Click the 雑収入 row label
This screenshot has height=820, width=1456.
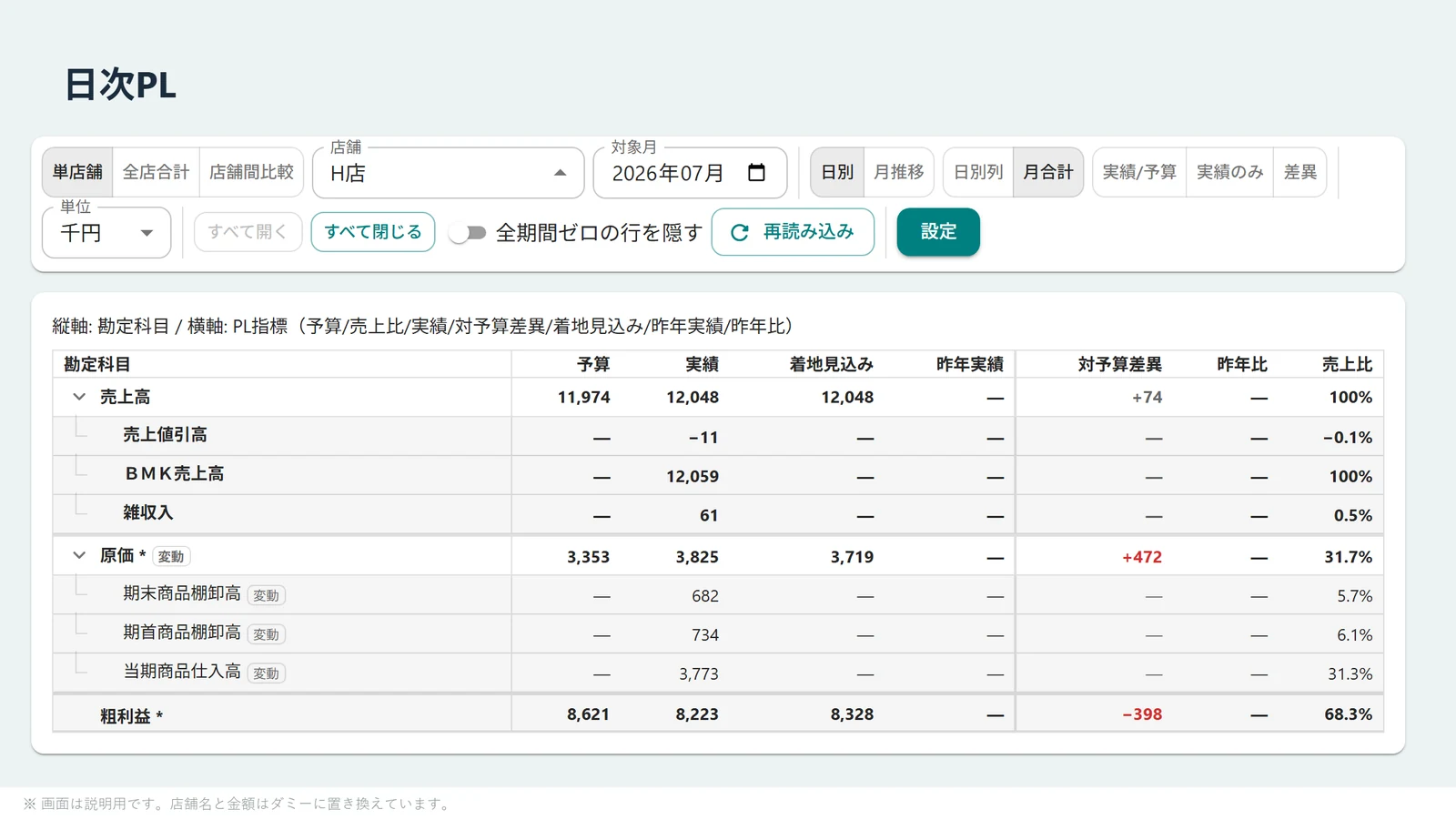tap(147, 513)
